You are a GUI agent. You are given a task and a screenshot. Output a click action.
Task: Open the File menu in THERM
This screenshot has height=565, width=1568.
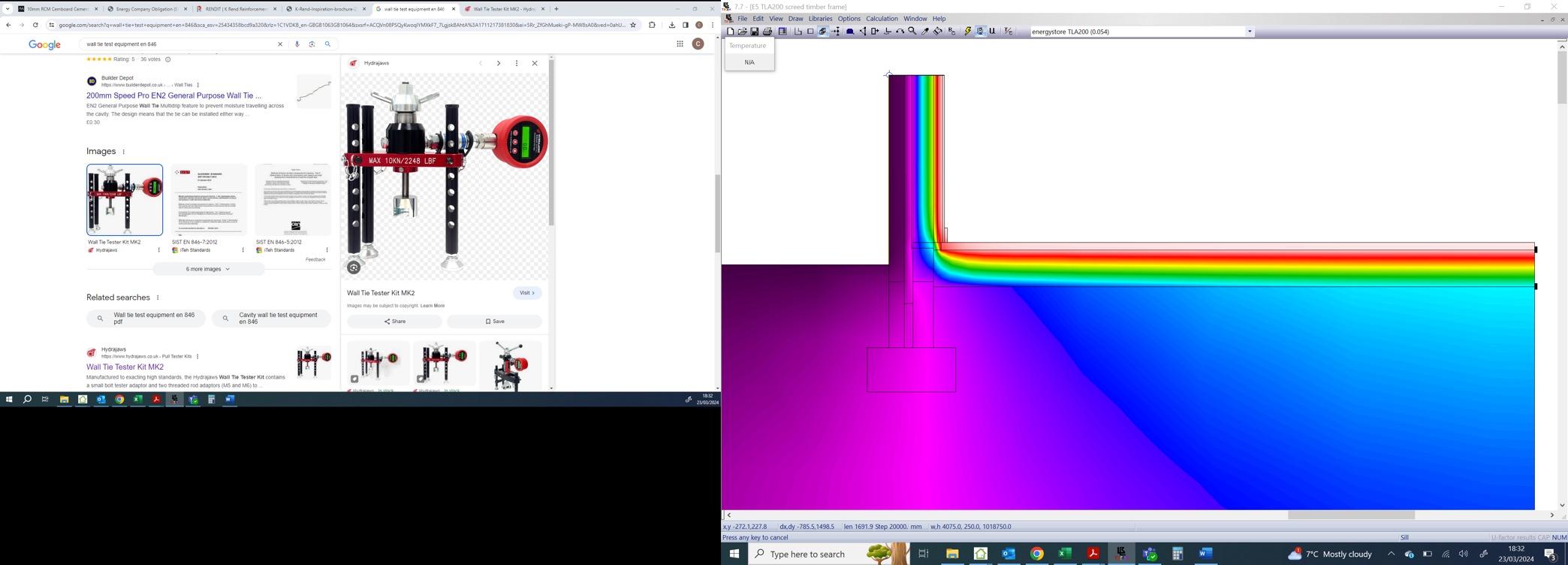pos(742,19)
